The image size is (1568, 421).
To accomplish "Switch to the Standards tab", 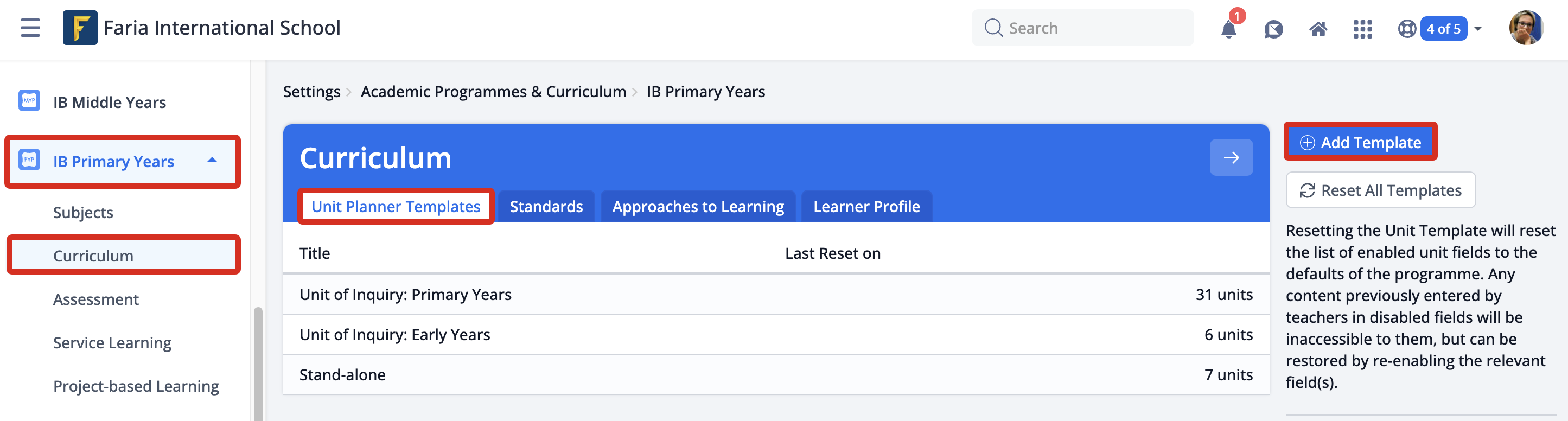I will [546, 207].
